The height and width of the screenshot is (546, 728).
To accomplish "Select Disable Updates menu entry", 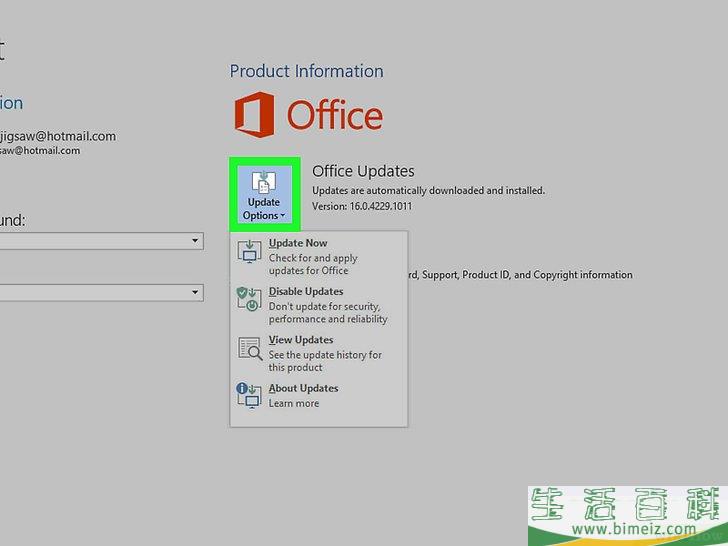I will [x=306, y=292].
